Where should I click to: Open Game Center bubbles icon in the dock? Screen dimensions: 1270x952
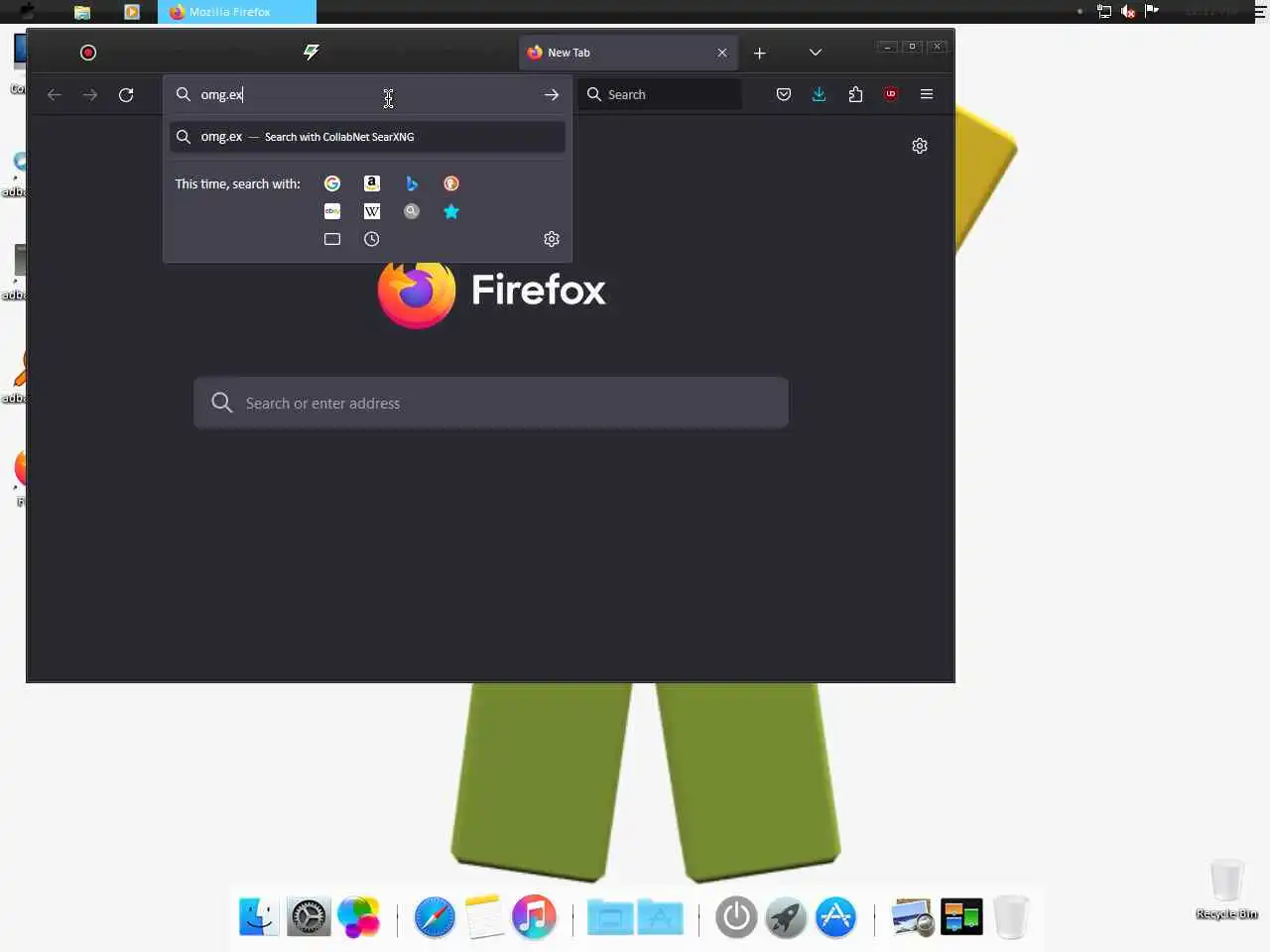[x=358, y=916]
